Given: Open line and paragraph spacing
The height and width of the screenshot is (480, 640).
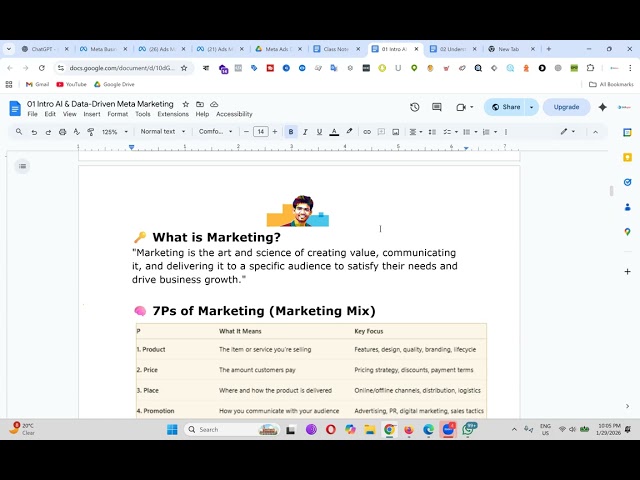Looking at the screenshot, I should pos(432,131).
